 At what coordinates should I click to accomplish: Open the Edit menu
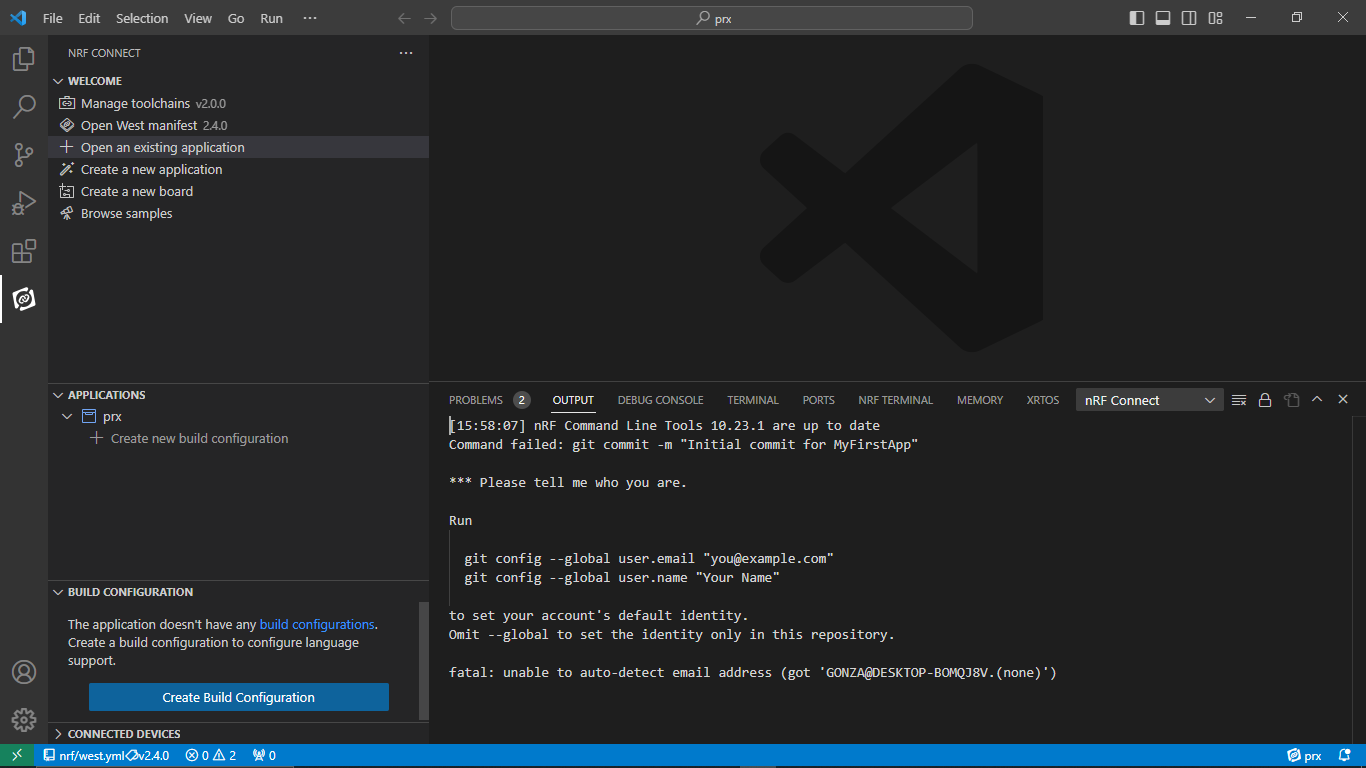tap(89, 18)
